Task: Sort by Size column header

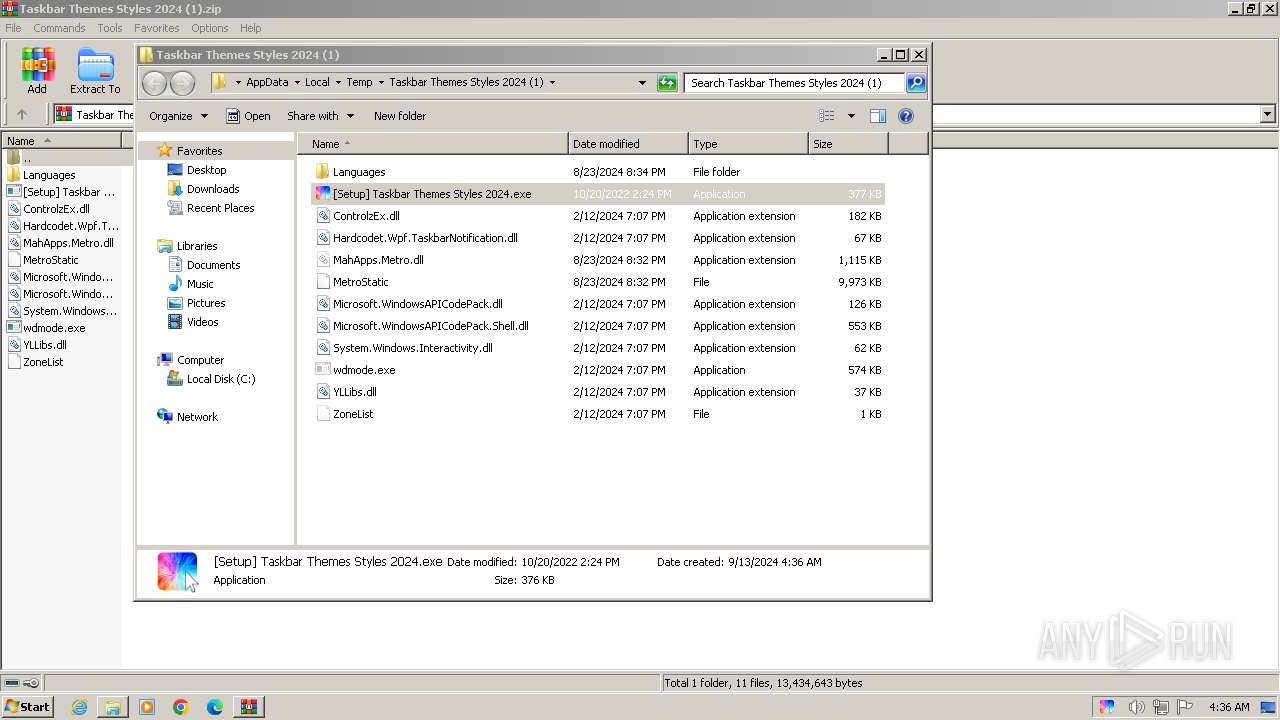Action: click(x=848, y=144)
